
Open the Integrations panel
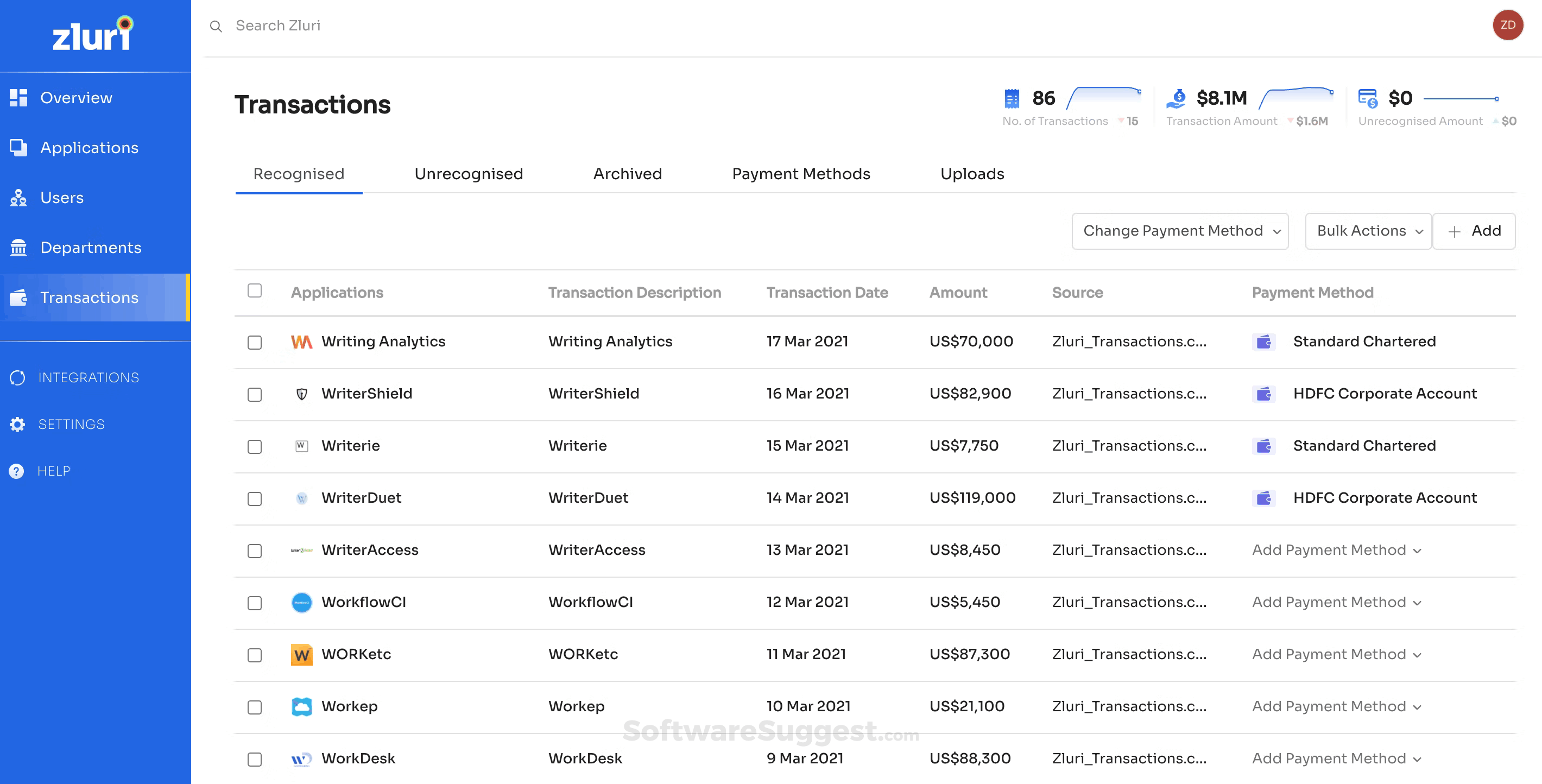[x=89, y=377]
